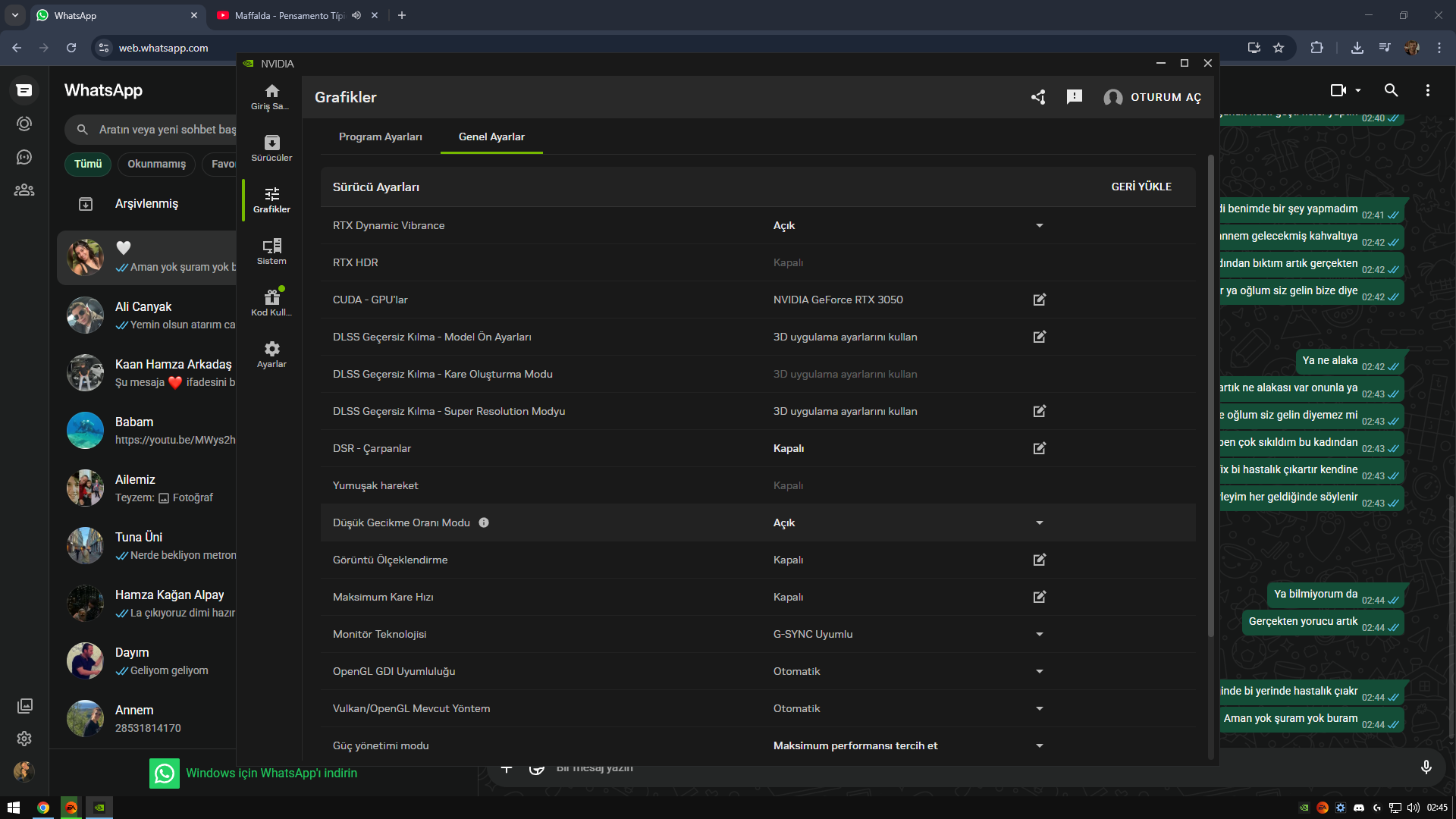Select the Genel Ayarlar tab

(491, 136)
